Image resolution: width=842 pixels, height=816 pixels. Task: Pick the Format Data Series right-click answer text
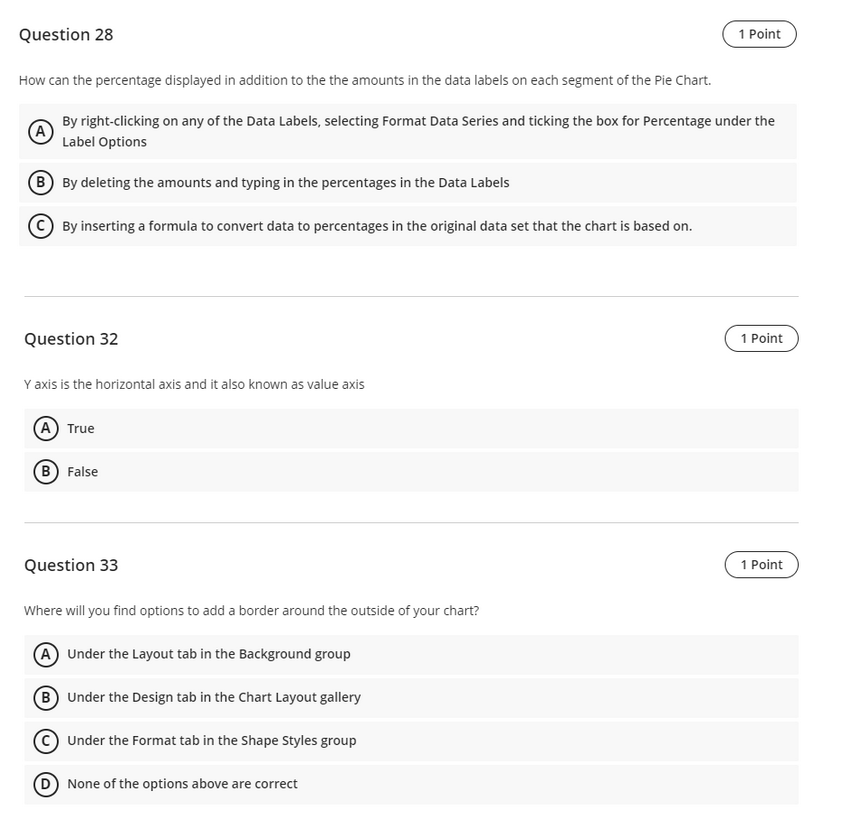point(418,132)
